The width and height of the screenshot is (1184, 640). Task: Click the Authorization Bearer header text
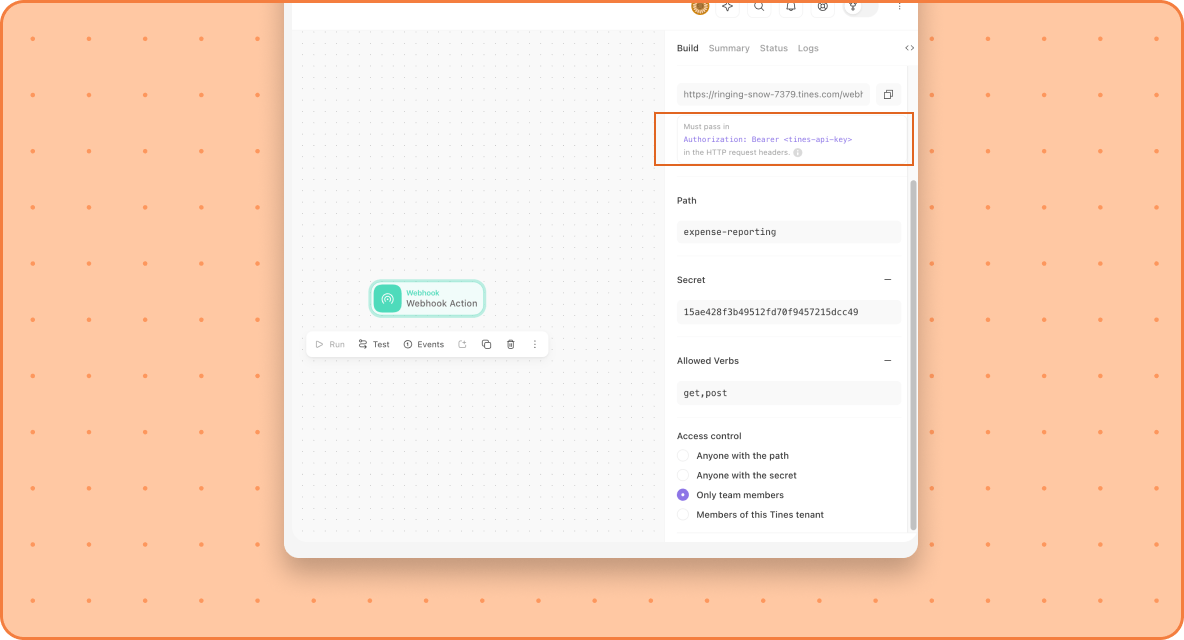point(767,140)
